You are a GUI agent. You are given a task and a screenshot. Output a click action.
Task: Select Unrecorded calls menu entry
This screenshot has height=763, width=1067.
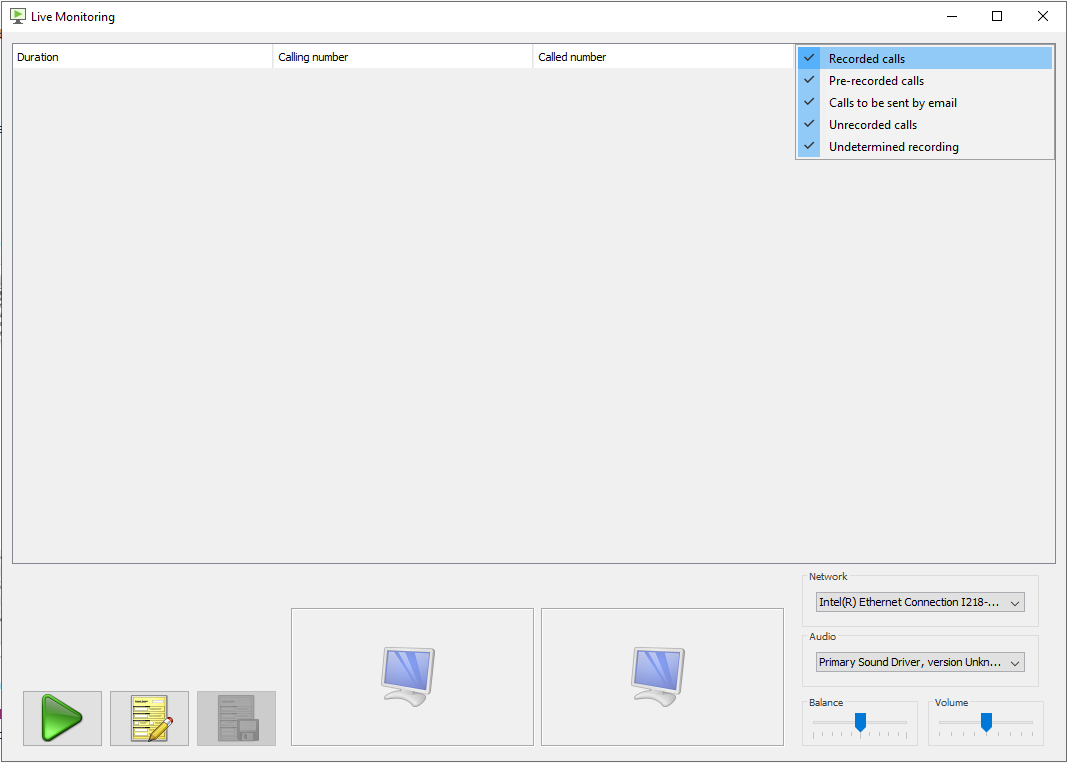tap(872, 125)
